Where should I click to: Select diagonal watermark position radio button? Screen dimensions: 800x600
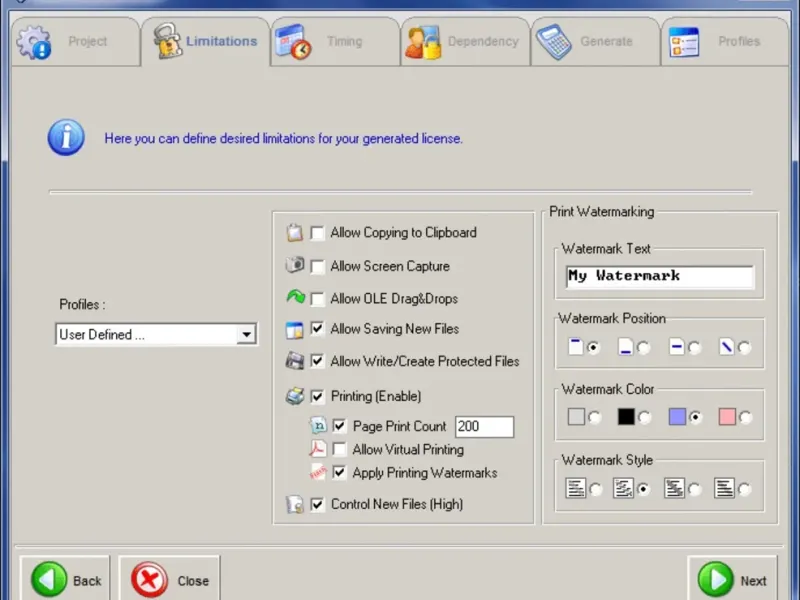point(744,347)
